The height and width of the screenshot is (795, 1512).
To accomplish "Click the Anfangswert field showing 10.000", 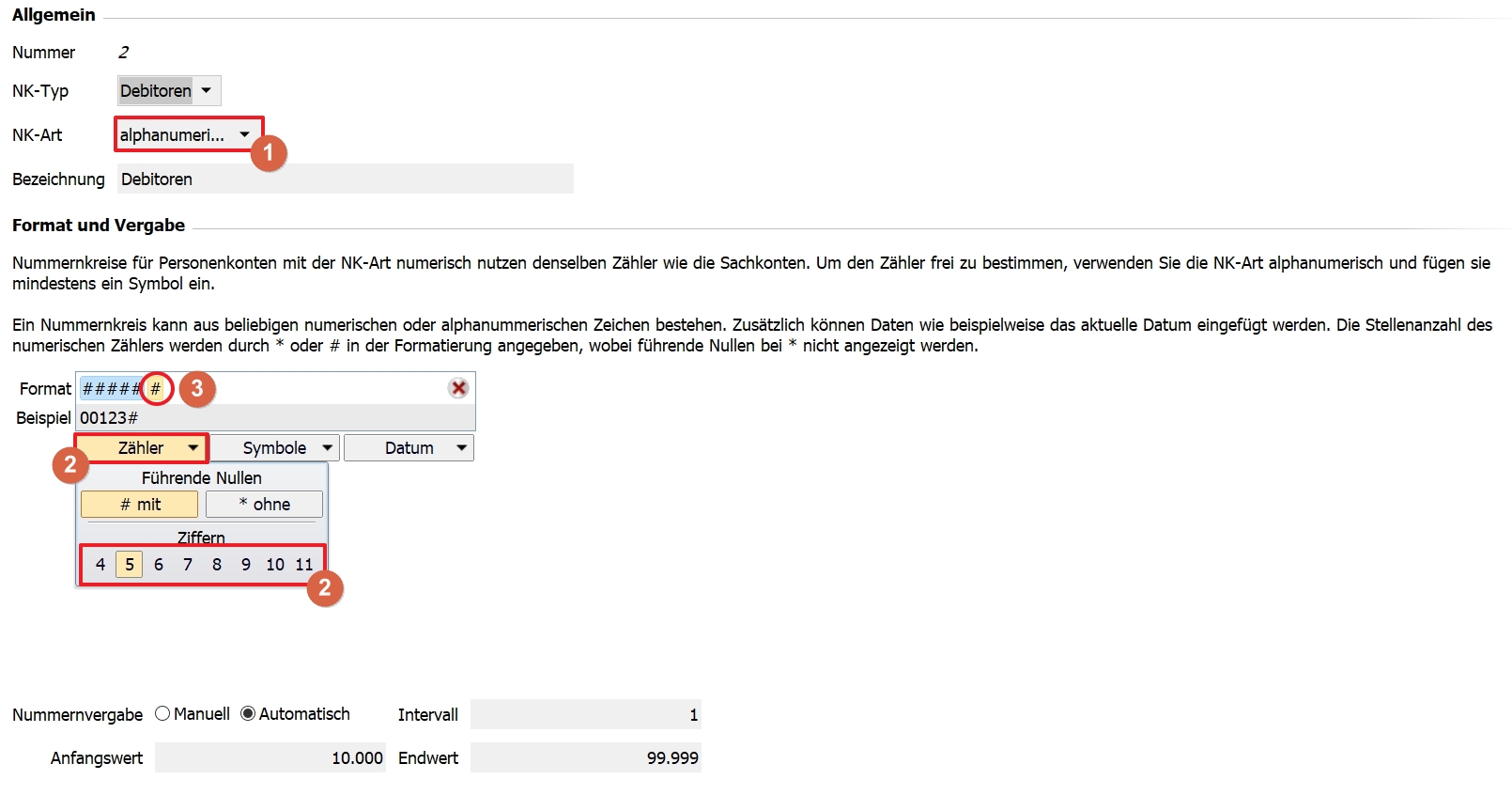I will [x=270, y=757].
